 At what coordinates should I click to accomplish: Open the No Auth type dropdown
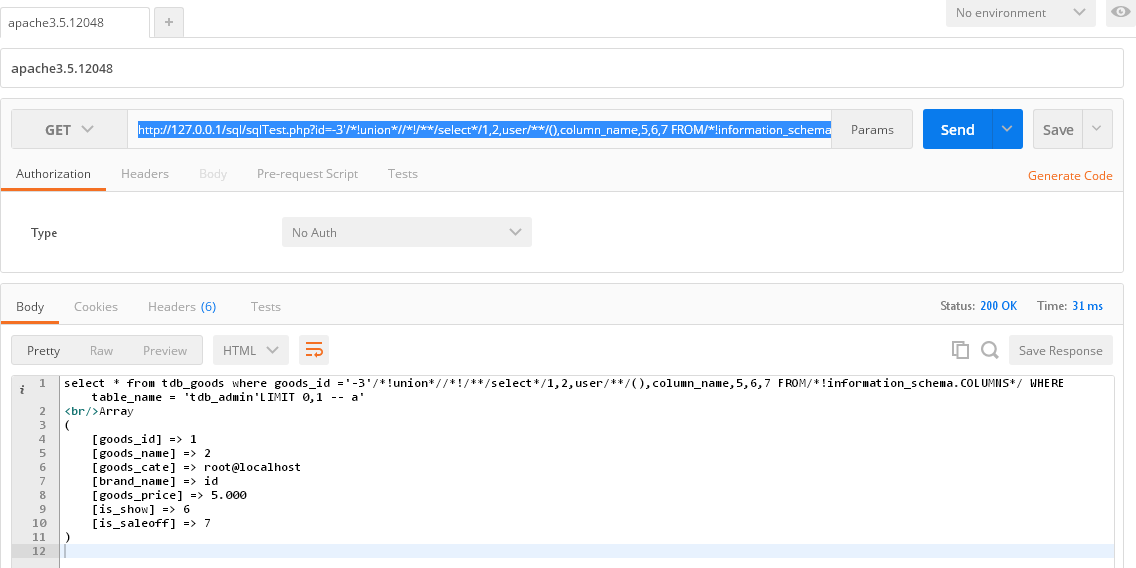pyautogui.click(x=406, y=232)
